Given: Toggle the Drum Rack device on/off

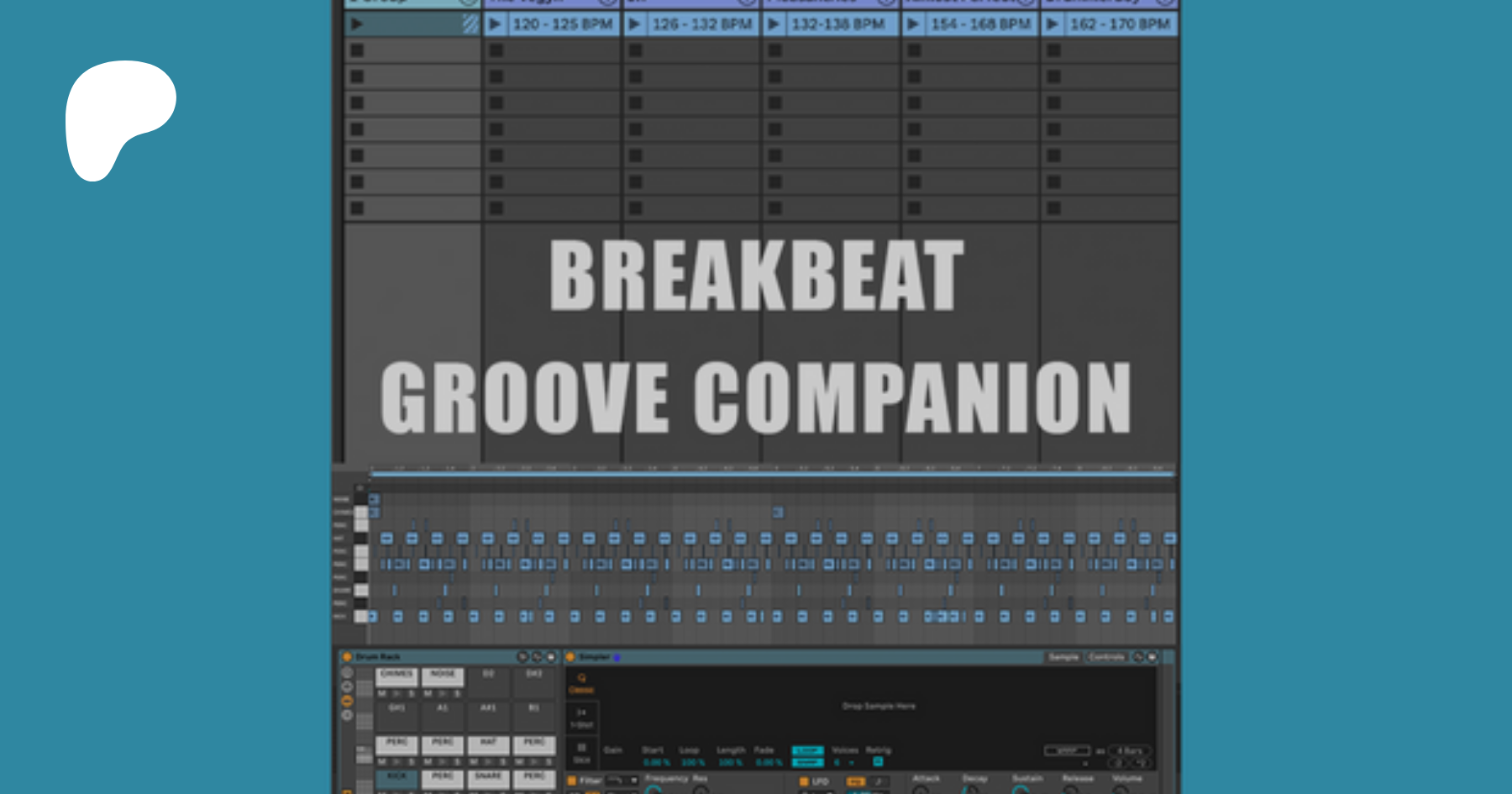Looking at the screenshot, I should click(347, 657).
